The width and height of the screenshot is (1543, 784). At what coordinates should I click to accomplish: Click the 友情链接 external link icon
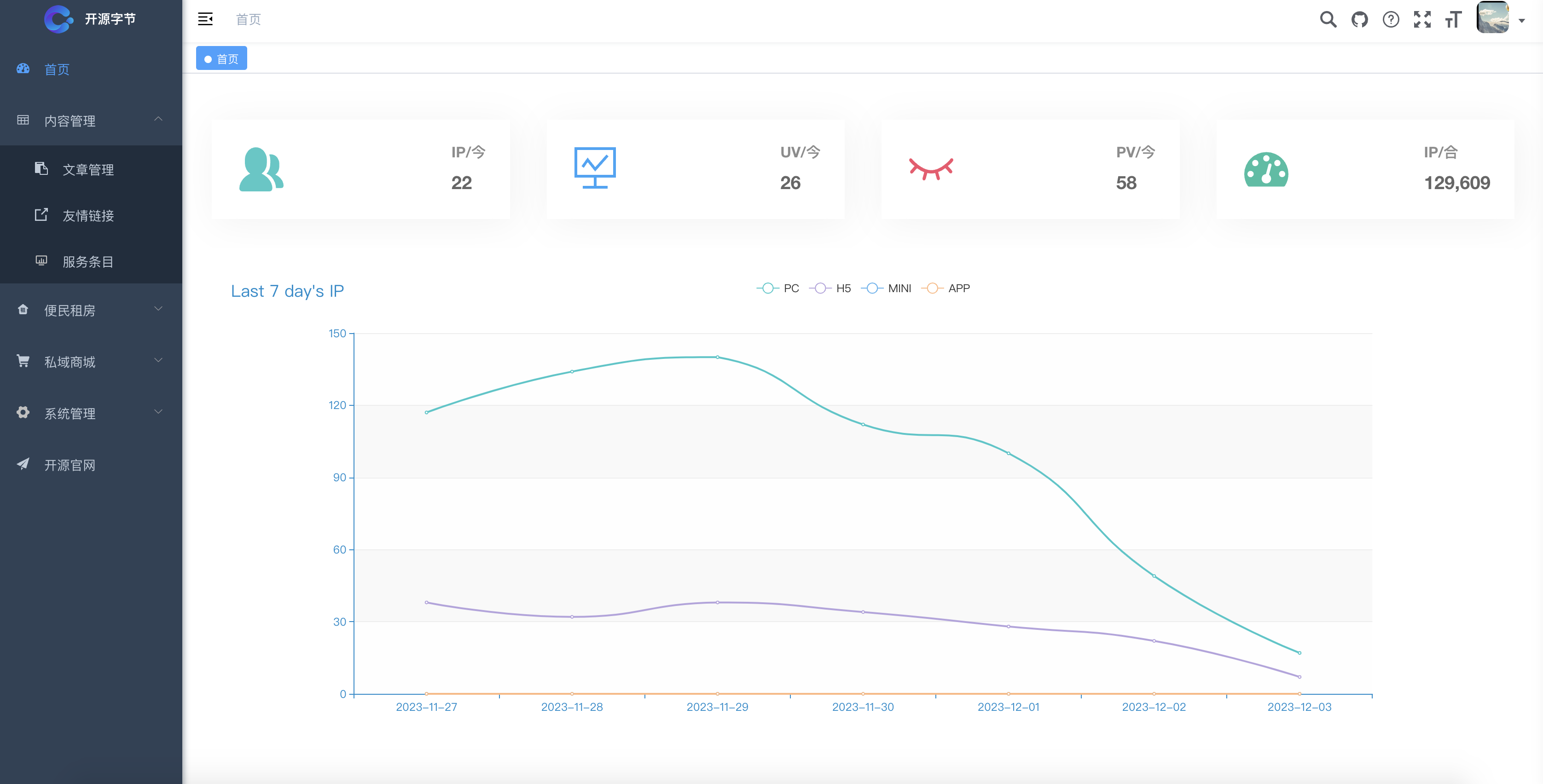click(x=41, y=214)
